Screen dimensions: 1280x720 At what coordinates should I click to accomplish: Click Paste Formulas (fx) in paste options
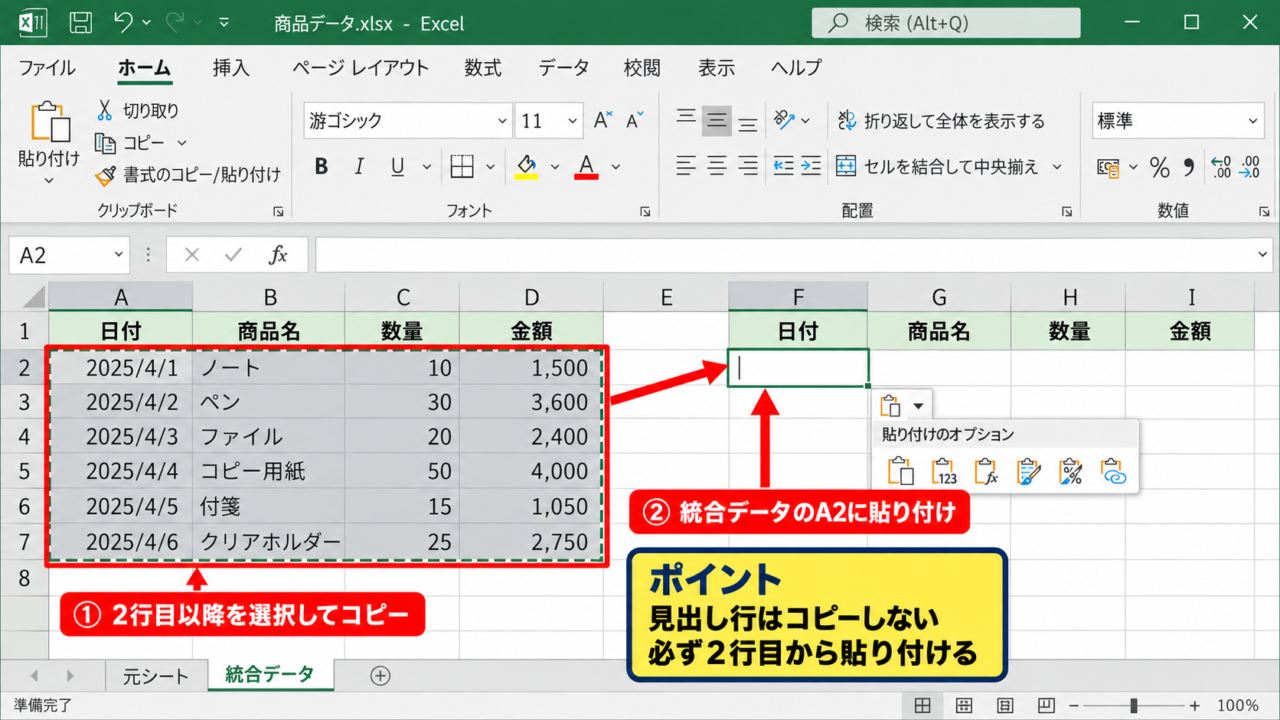pos(986,471)
